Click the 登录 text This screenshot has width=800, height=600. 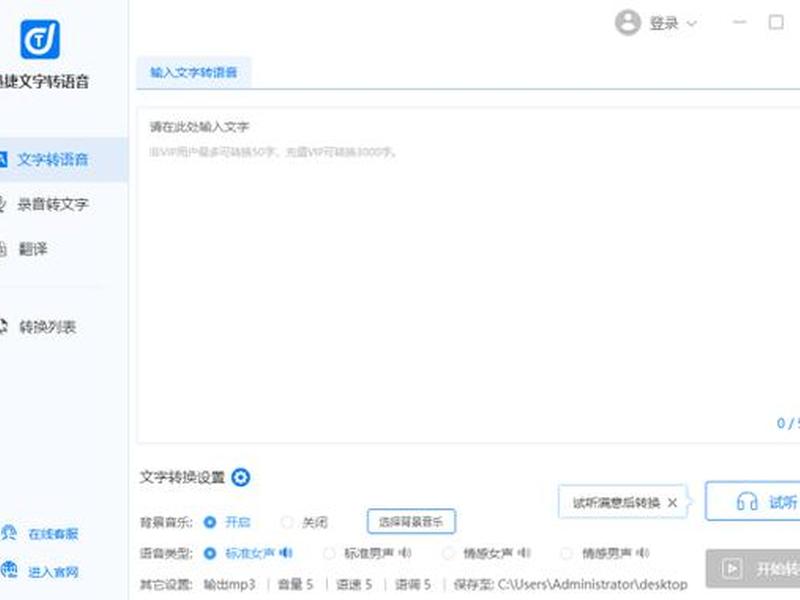[664, 23]
